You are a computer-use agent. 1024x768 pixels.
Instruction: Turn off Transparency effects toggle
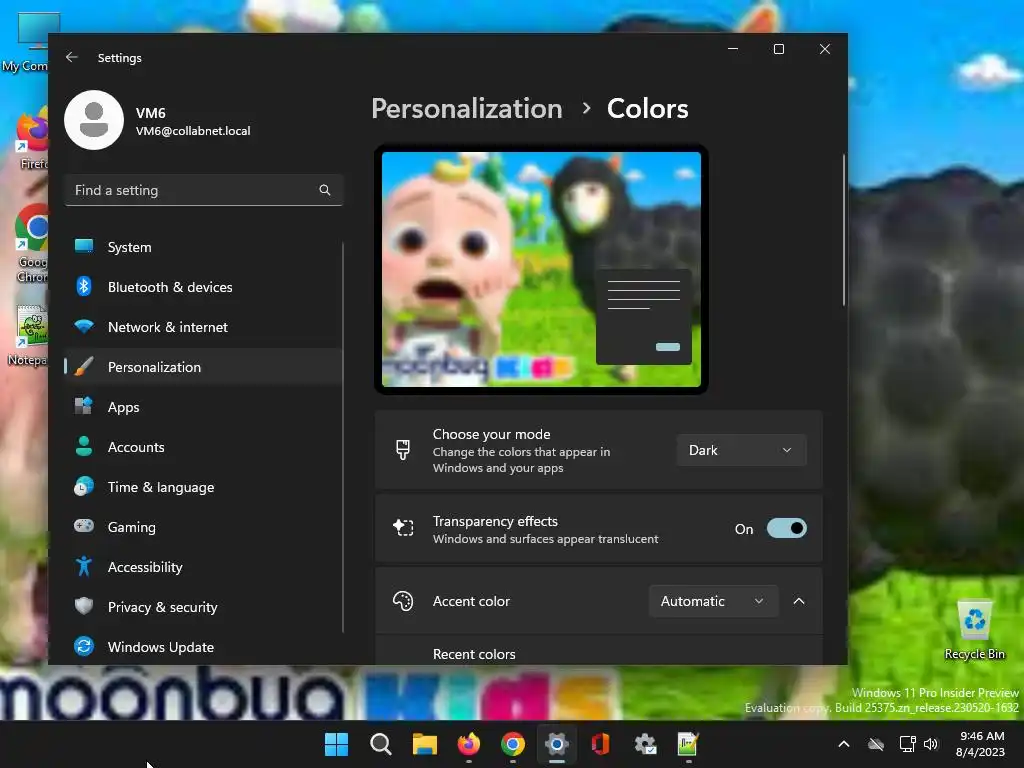tap(786, 528)
